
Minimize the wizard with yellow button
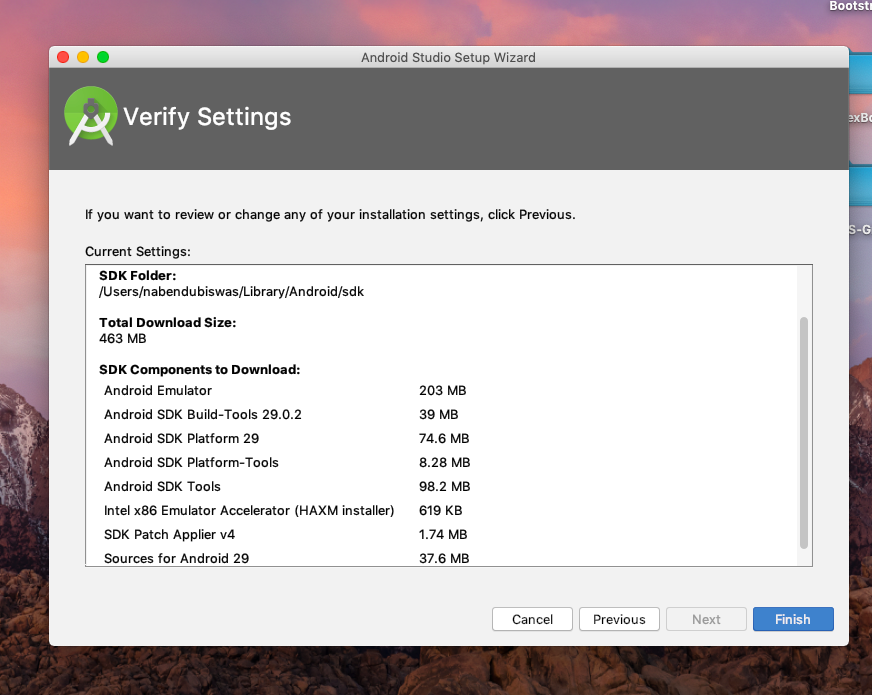(83, 57)
